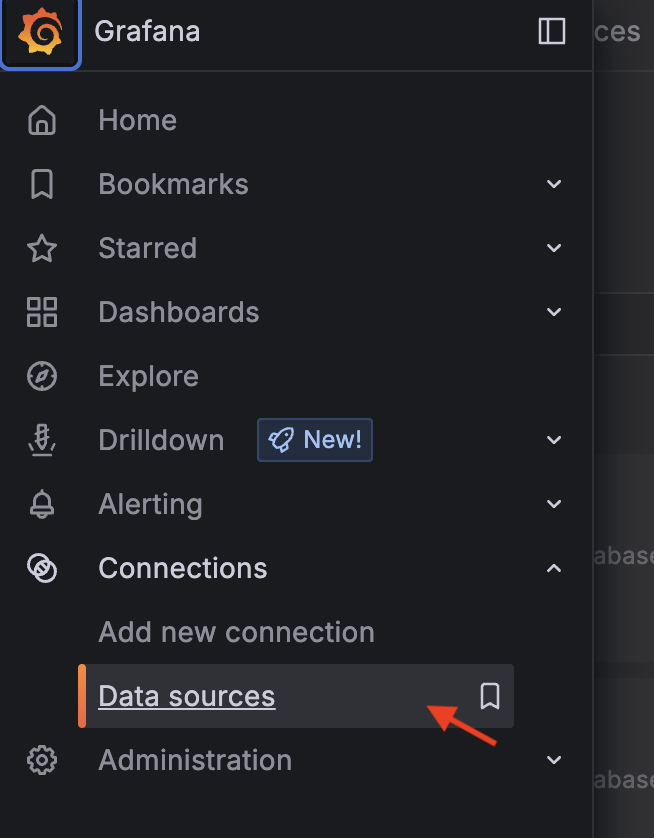Collapse the Connections section chevron
This screenshot has width=654, height=838.
[554, 569]
